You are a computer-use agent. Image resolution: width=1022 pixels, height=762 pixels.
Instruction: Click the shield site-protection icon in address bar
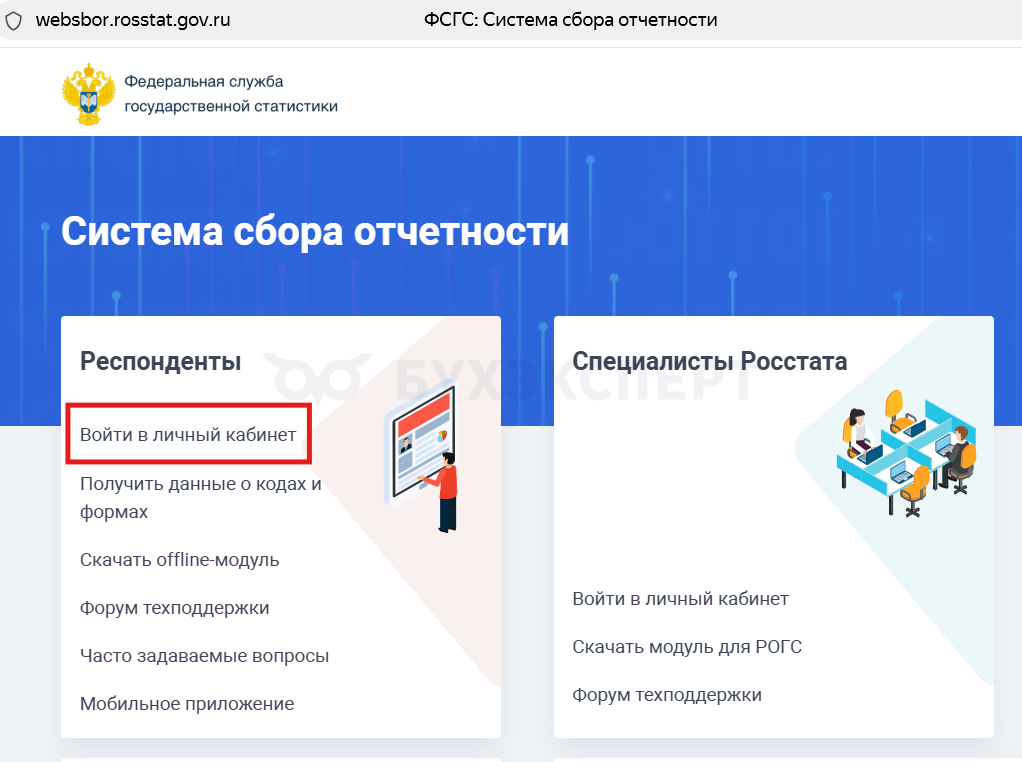(14, 21)
